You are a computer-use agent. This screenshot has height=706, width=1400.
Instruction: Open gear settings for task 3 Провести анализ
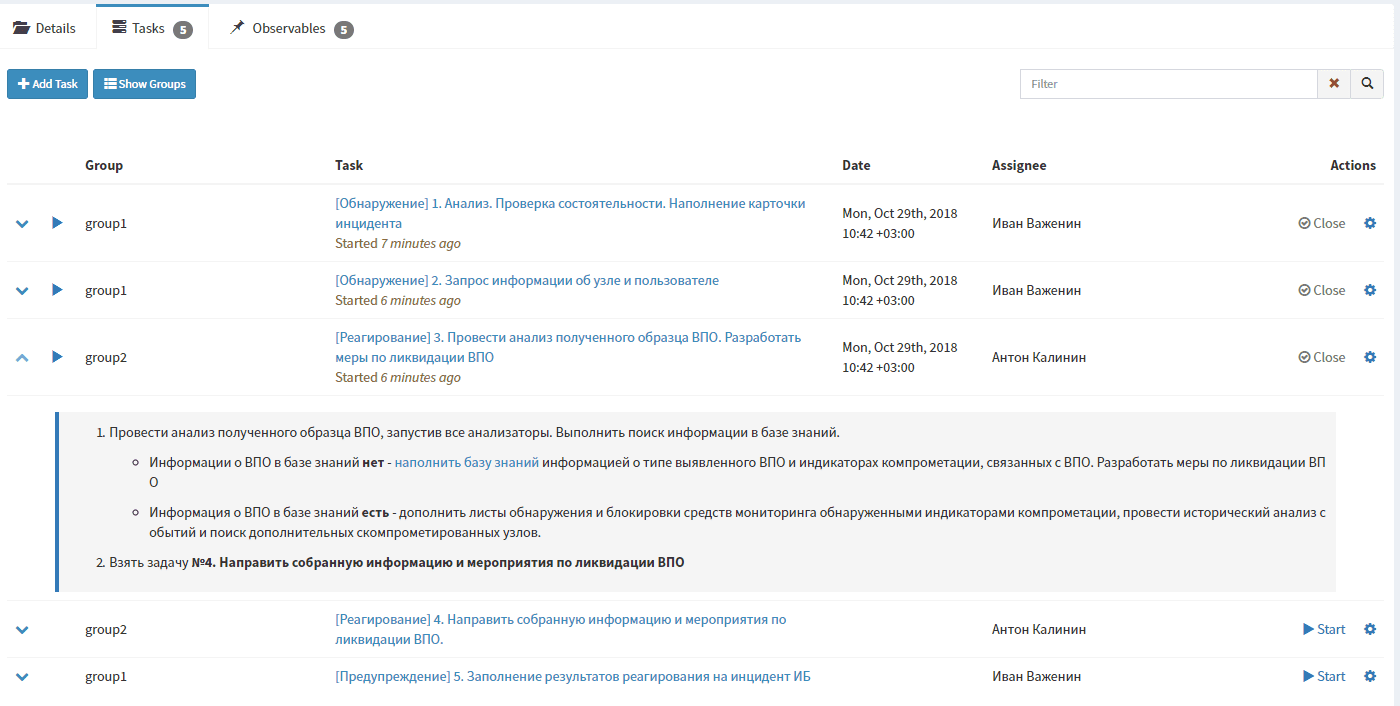pos(1370,357)
